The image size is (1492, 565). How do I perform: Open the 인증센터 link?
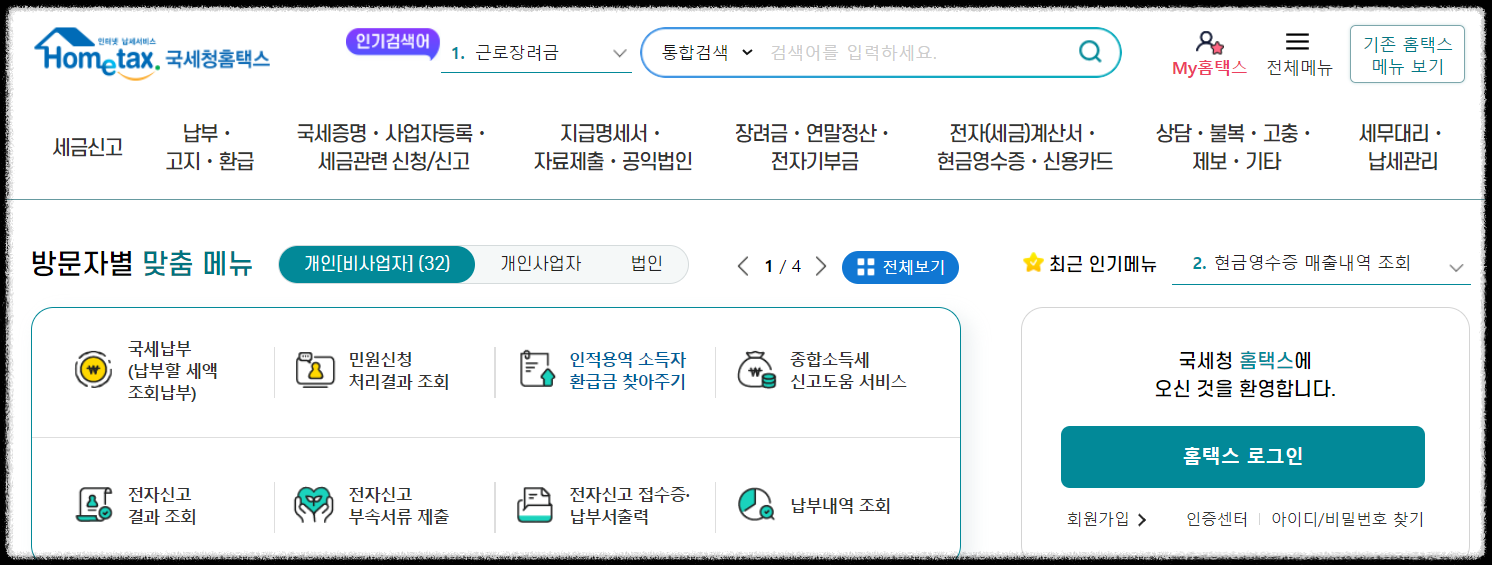pyautogui.click(x=1216, y=519)
